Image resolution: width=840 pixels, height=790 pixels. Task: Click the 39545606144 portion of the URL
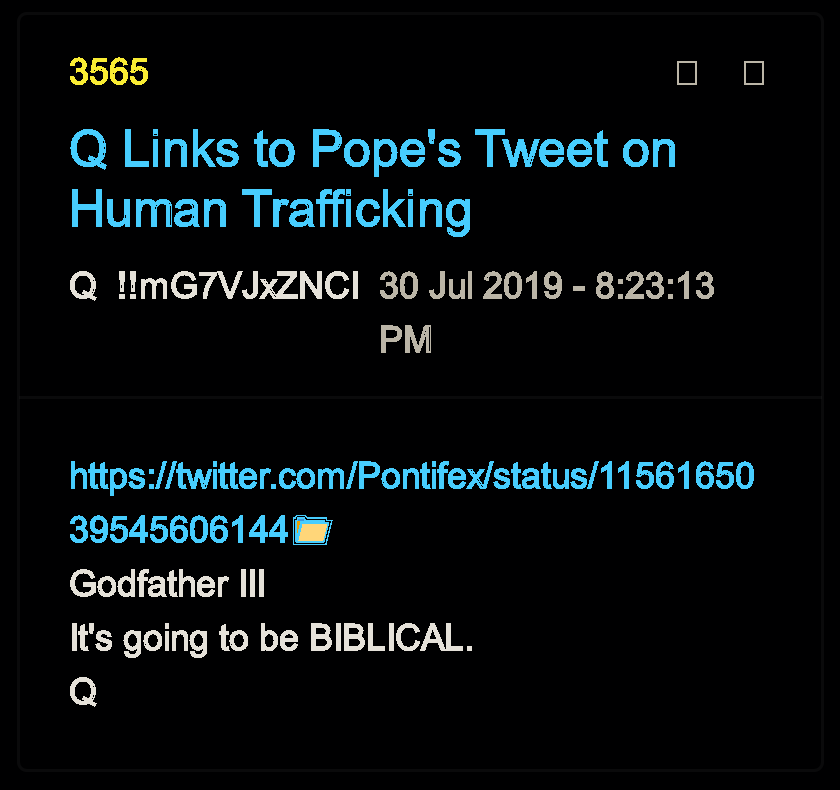click(179, 530)
